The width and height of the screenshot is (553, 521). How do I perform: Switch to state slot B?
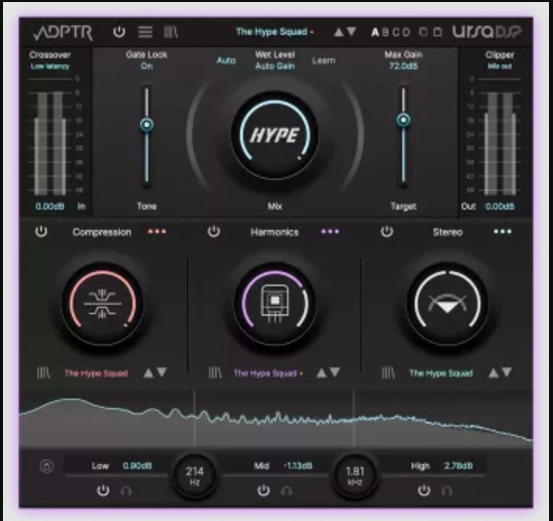[386, 32]
